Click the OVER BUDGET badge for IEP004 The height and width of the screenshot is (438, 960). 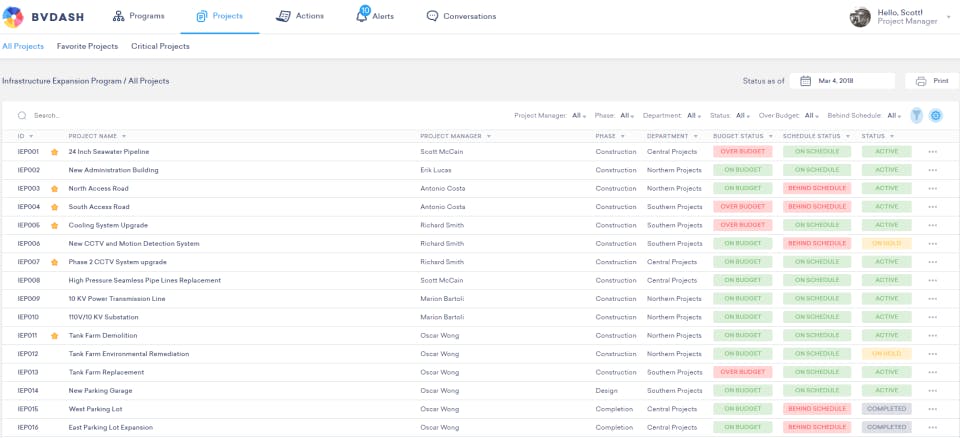[x=742, y=207]
